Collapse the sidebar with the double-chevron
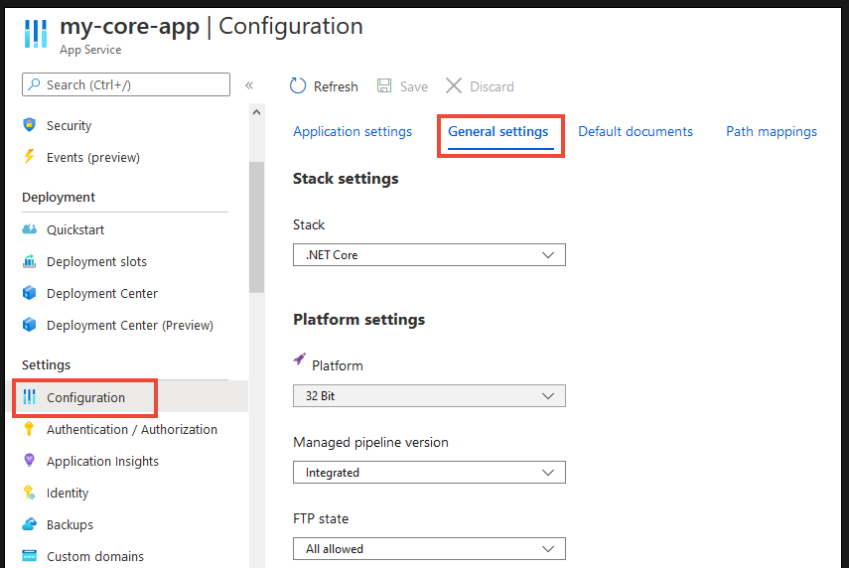849x568 pixels. pyautogui.click(x=249, y=86)
